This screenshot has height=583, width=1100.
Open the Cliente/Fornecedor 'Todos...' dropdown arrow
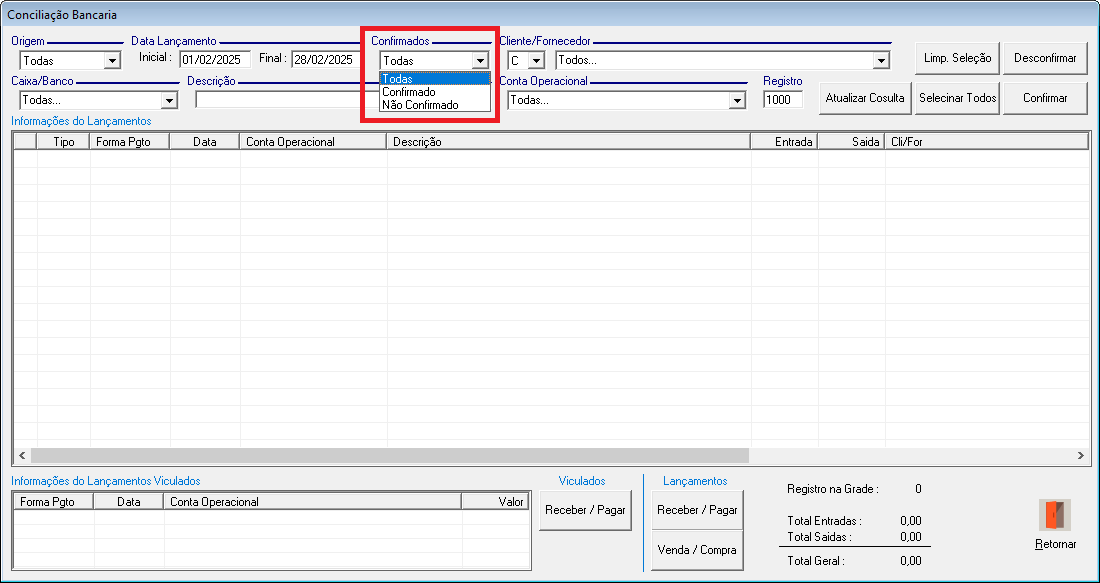click(881, 61)
